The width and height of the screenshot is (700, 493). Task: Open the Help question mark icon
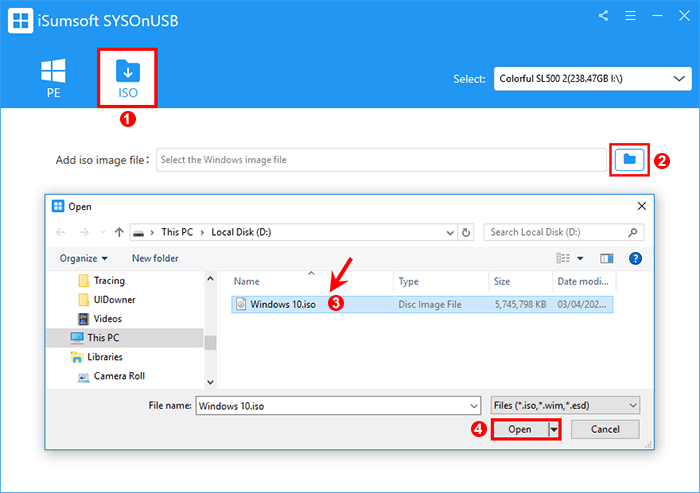pyautogui.click(x=635, y=258)
